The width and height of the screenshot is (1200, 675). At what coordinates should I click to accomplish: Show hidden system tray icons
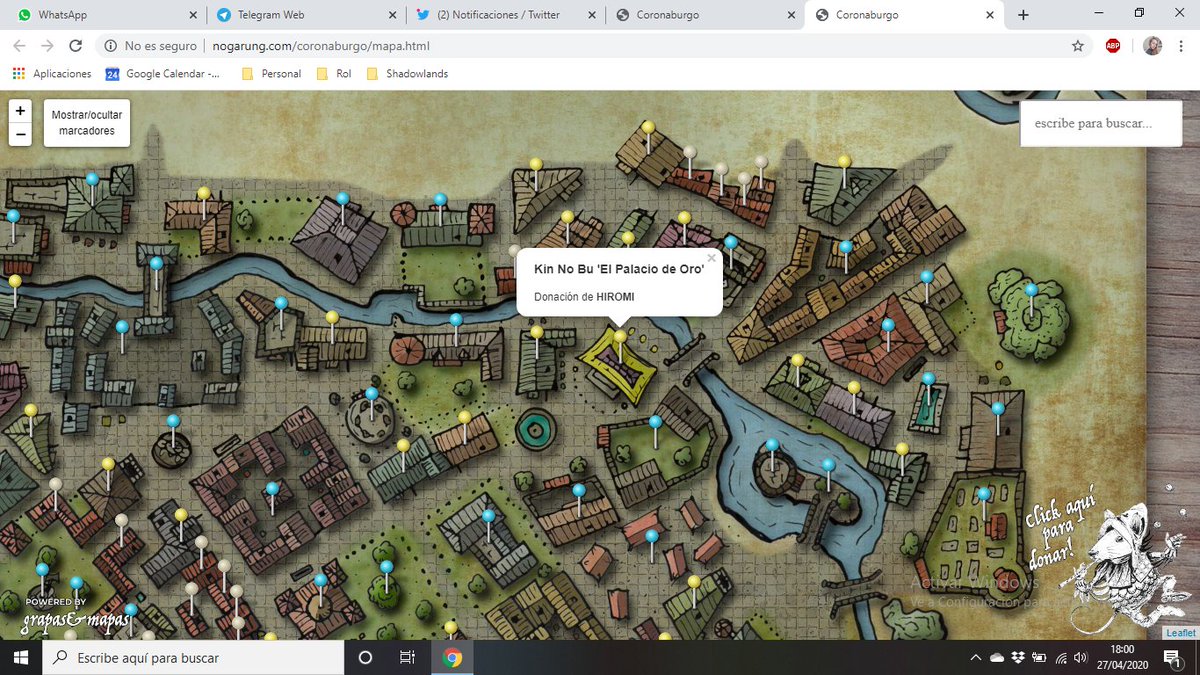976,658
